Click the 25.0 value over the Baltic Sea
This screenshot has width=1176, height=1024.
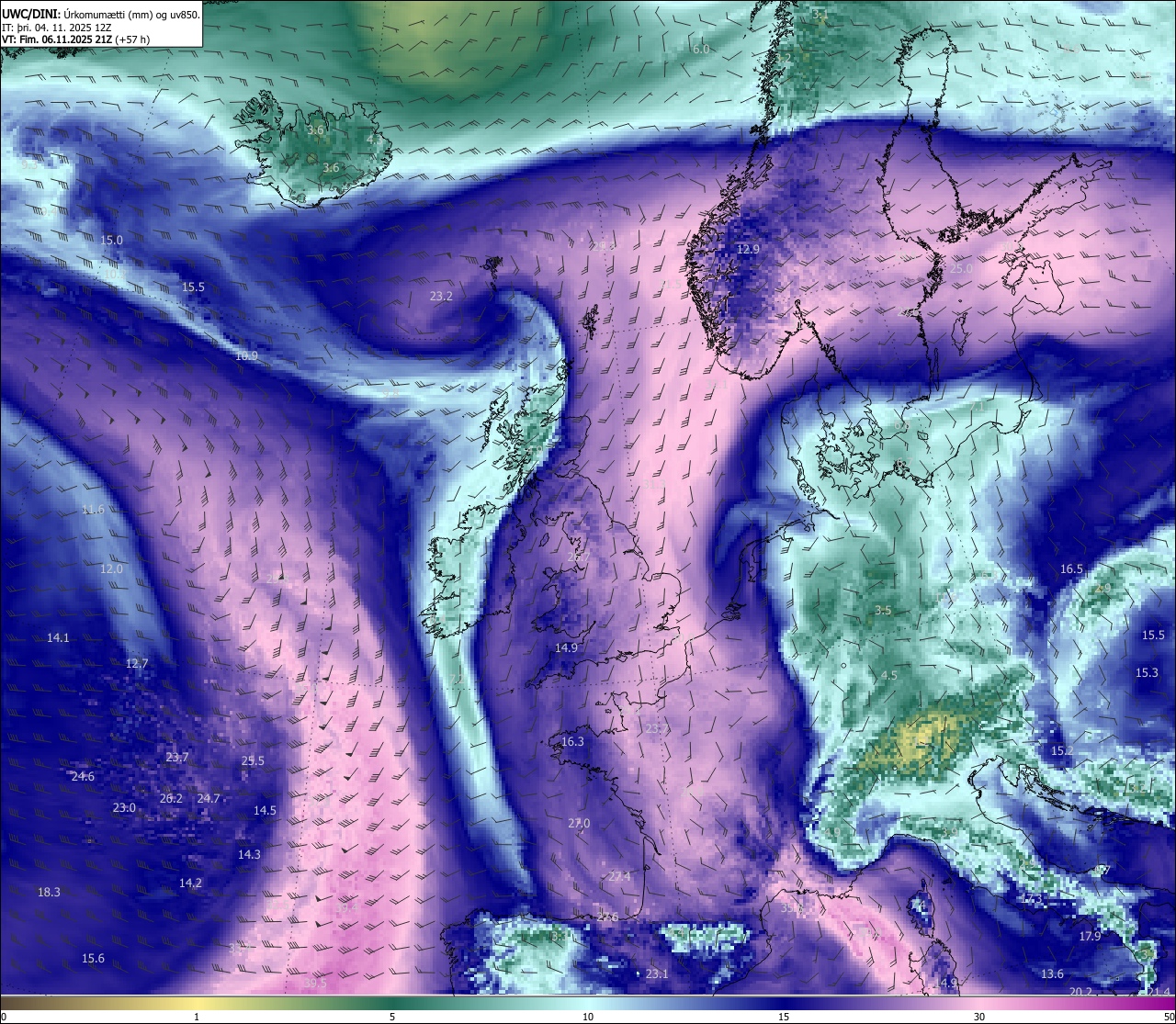coord(961,268)
